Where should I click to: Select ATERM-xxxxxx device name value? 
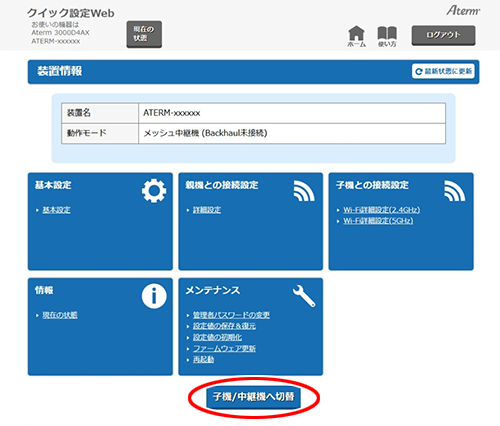[172, 113]
